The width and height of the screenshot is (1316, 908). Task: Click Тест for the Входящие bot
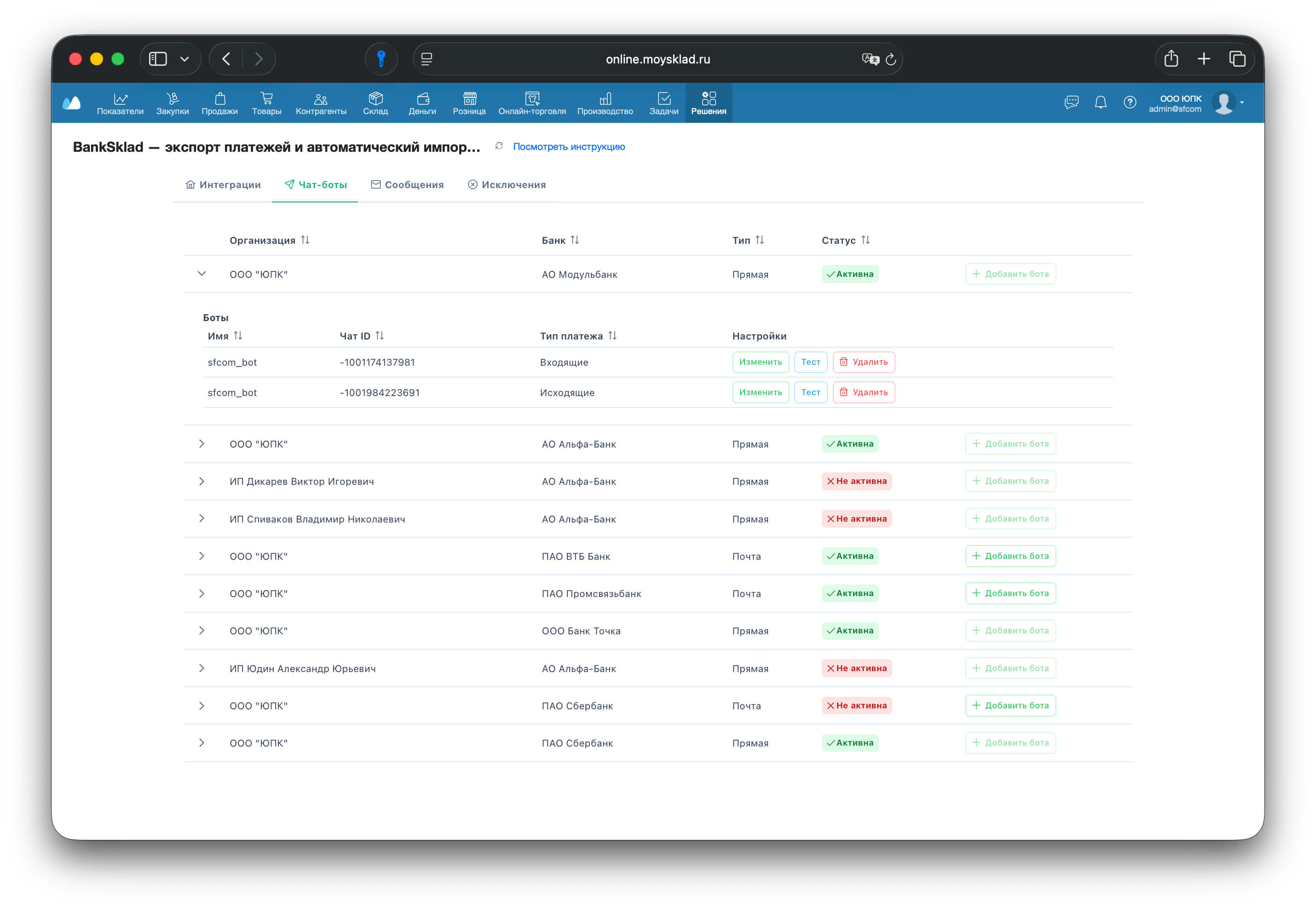(x=811, y=362)
